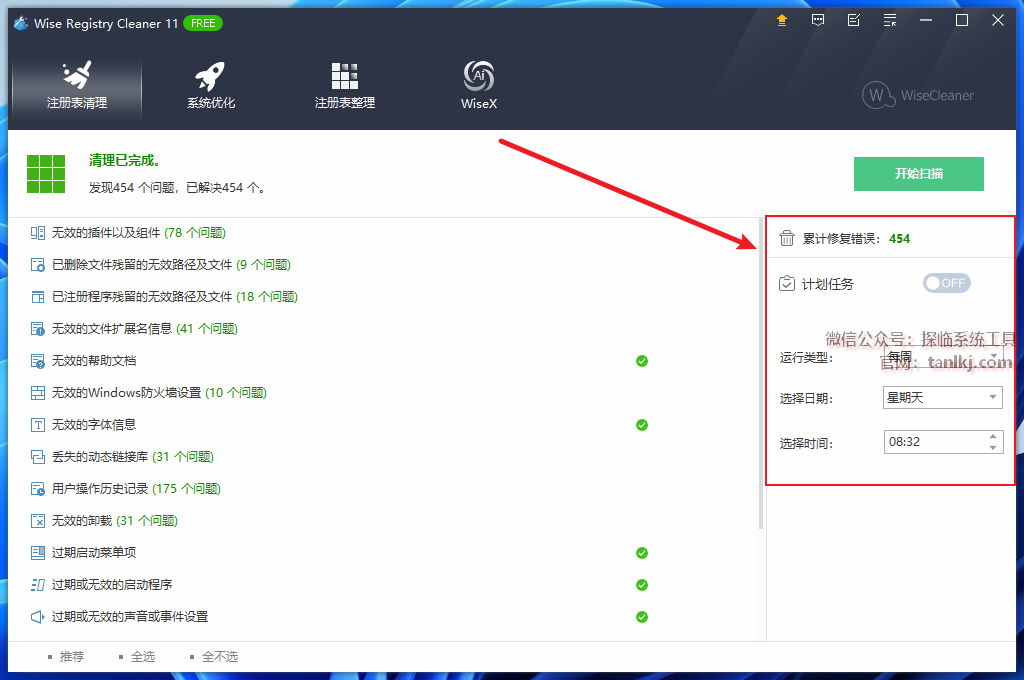Open the 注册表整理 tab

(344, 86)
